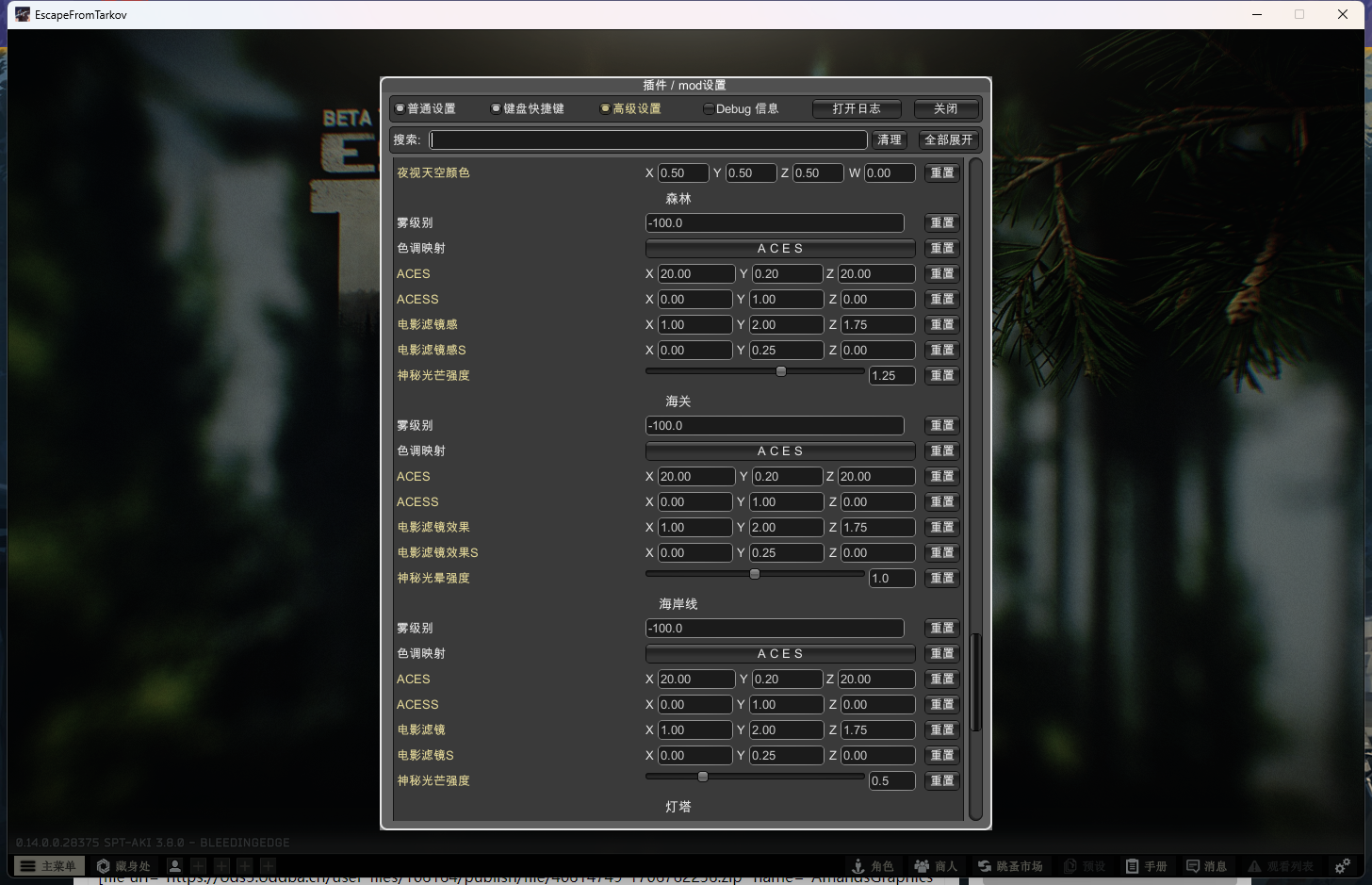Adjust 神秘光芒强度 slider under 森林
The image size is (1372, 885).
coord(755,371)
